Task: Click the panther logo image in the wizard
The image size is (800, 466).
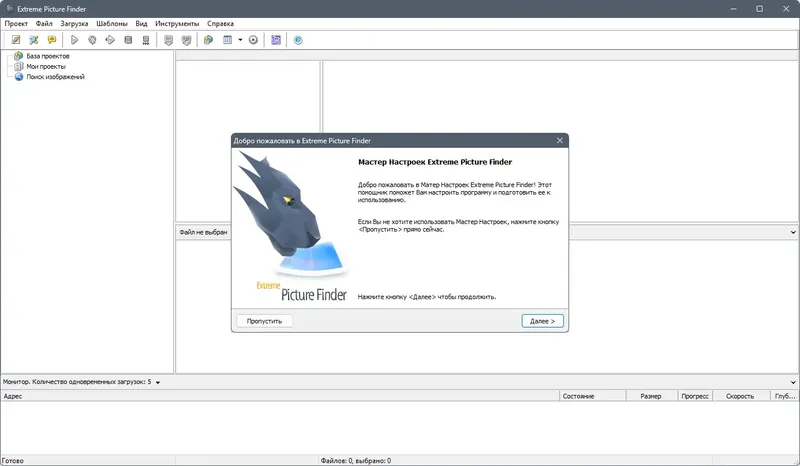Action: click(291, 227)
